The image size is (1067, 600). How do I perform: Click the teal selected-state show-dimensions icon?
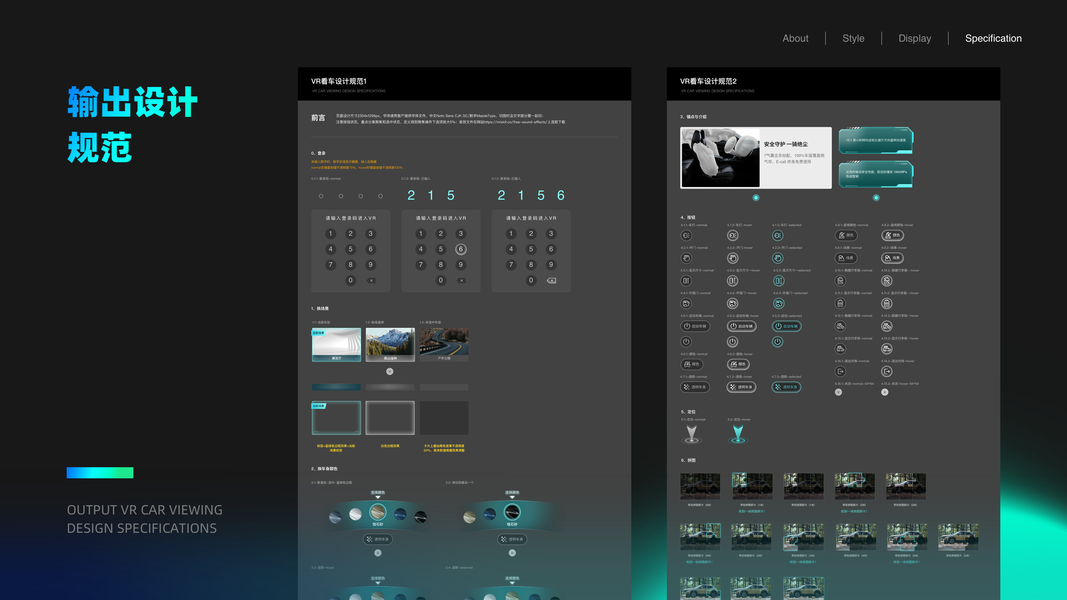(x=778, y=281)
